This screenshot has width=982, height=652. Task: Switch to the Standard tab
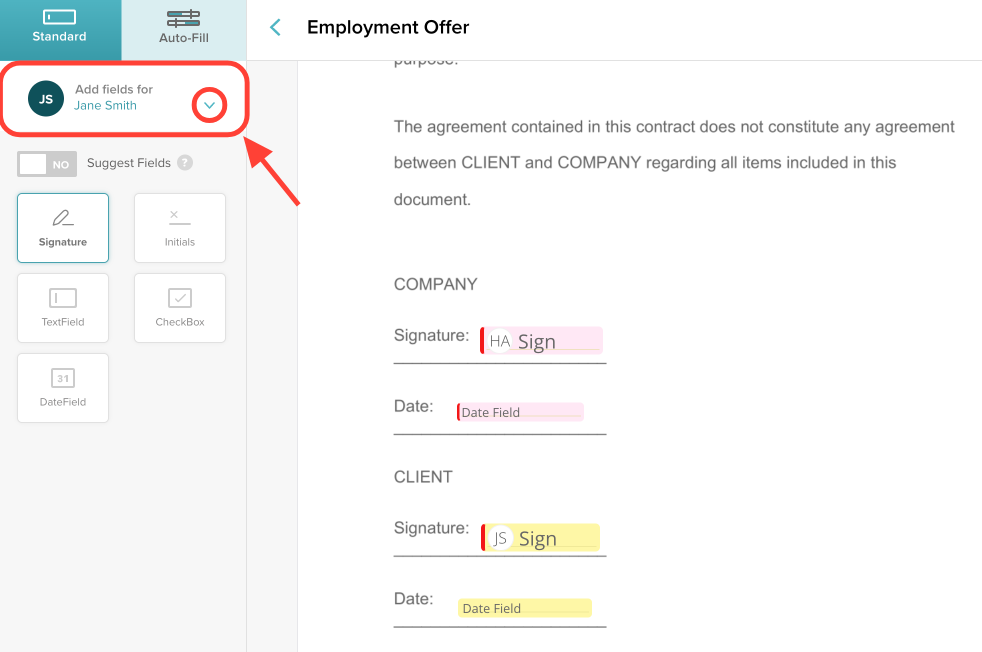(x=61, y=30)
